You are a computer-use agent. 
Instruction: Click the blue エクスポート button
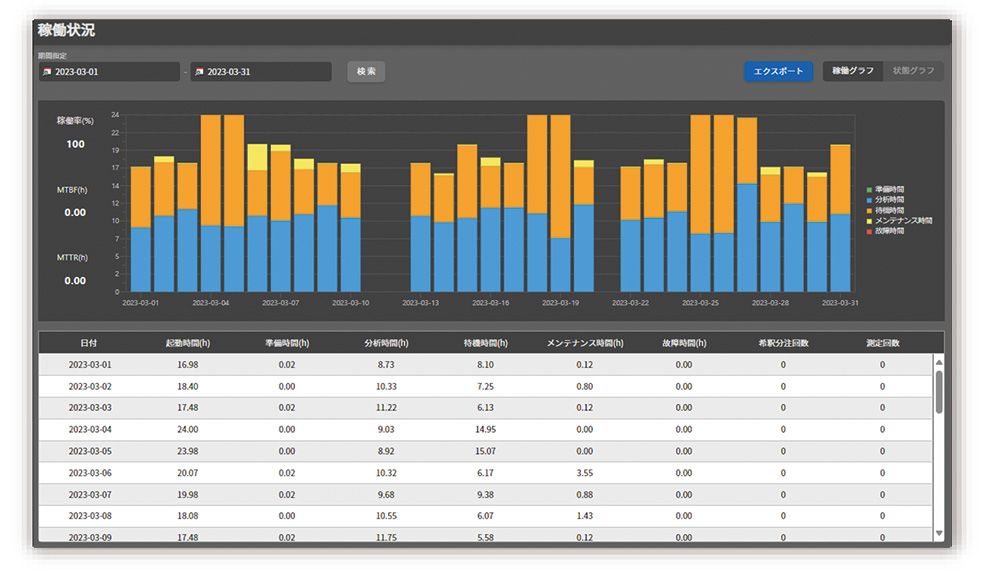pyautogui.click(x=778, y=71)
